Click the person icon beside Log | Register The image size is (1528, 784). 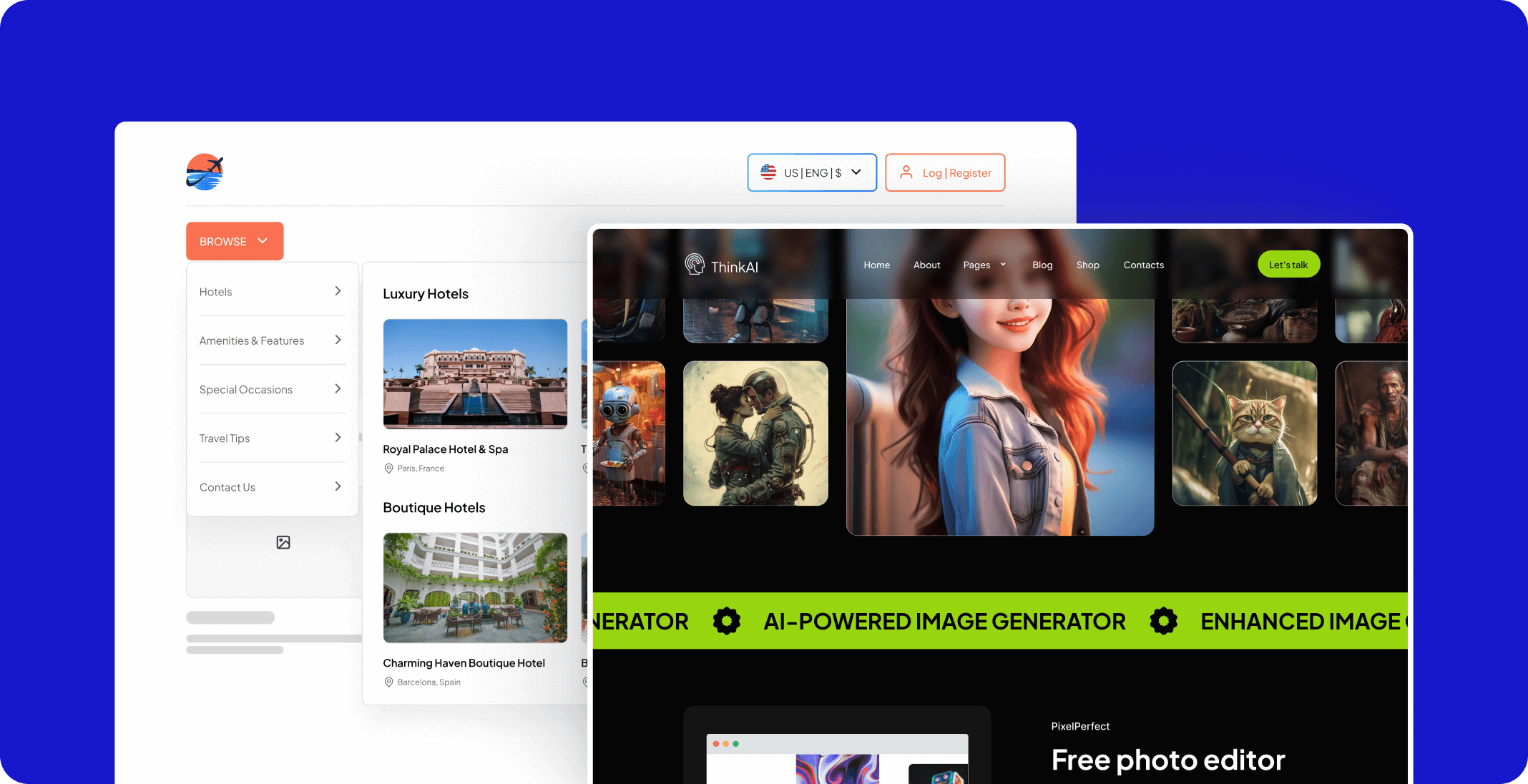(906, 172)
